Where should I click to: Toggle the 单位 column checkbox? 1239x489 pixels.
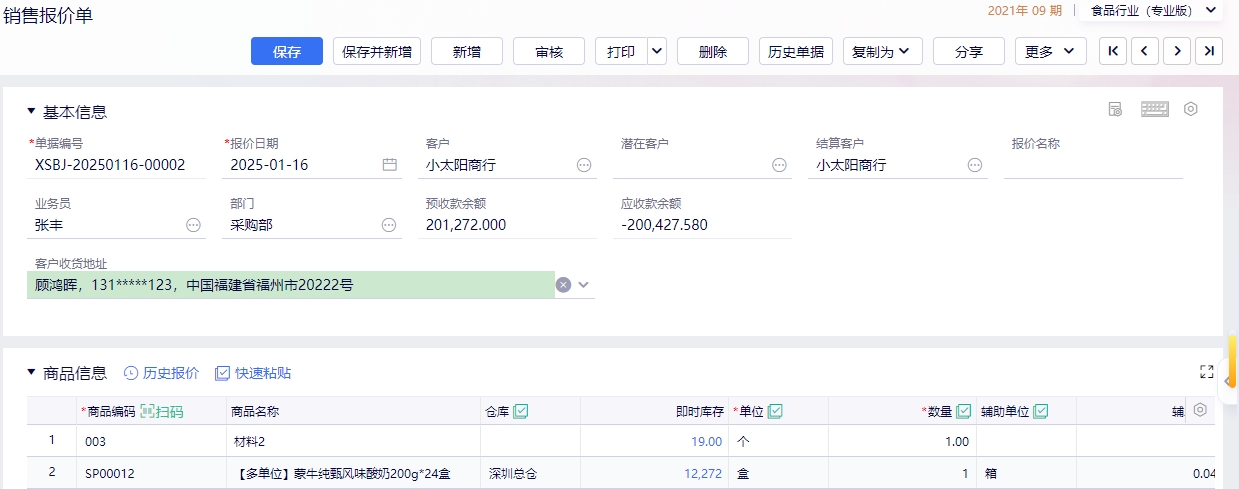775,411
